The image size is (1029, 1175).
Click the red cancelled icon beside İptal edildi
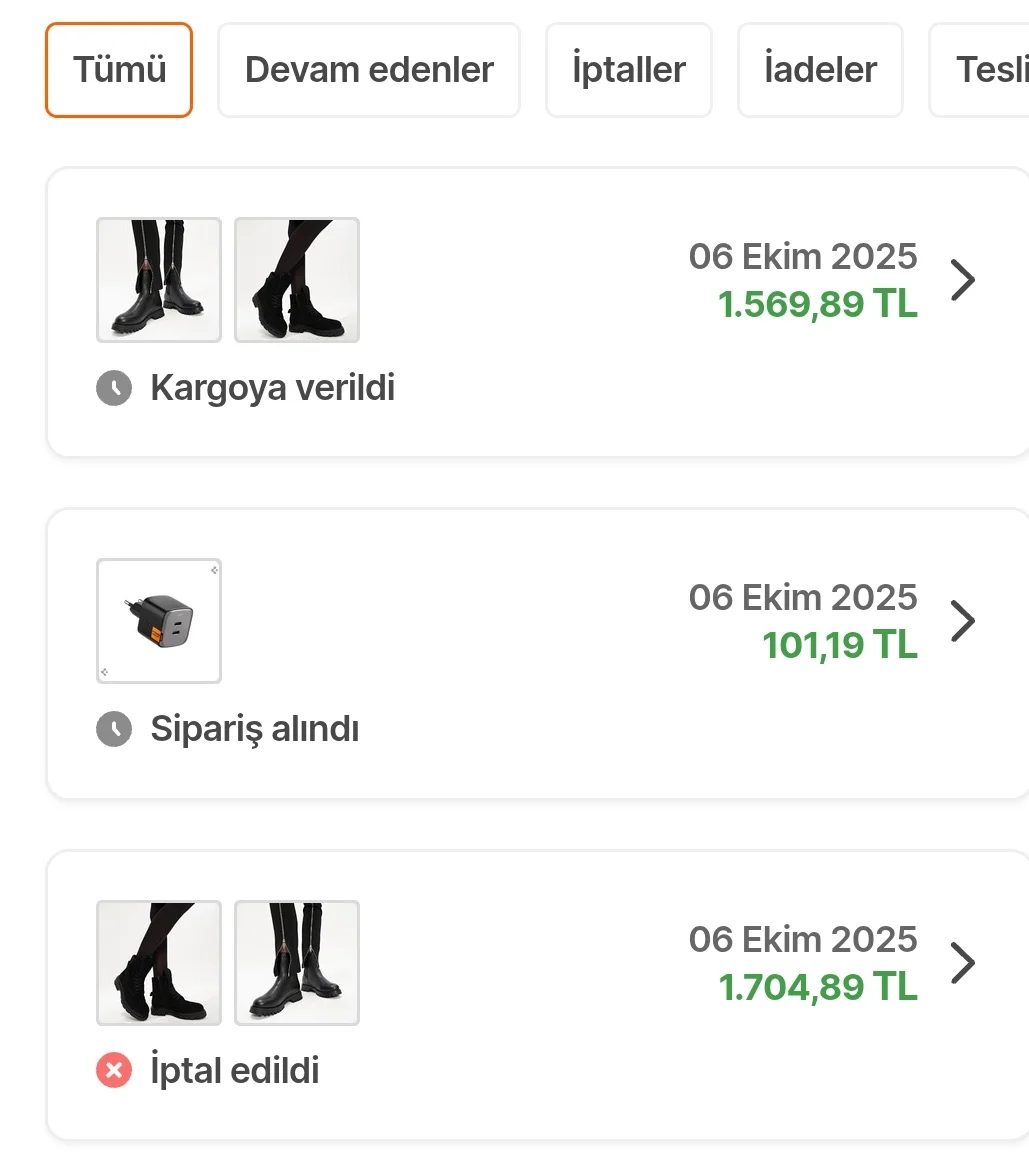click(114, 1072)
